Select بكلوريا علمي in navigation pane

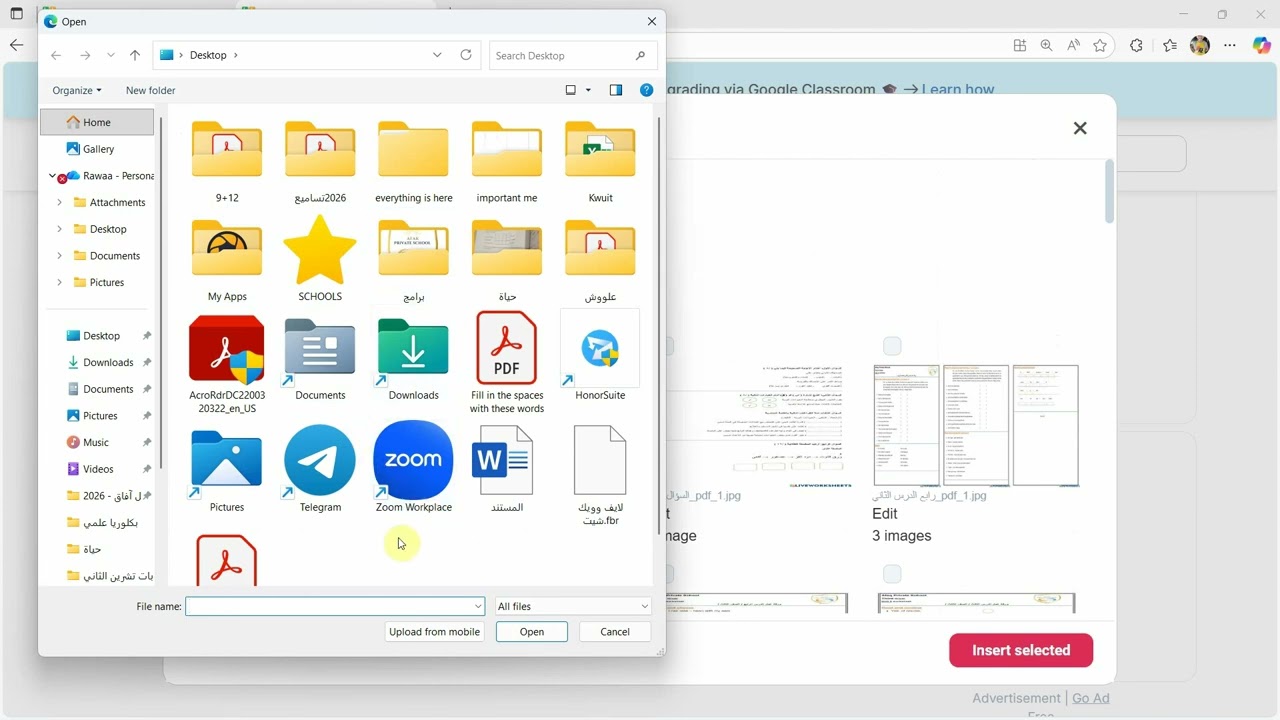pyautogui.click(x=100, y=522)
